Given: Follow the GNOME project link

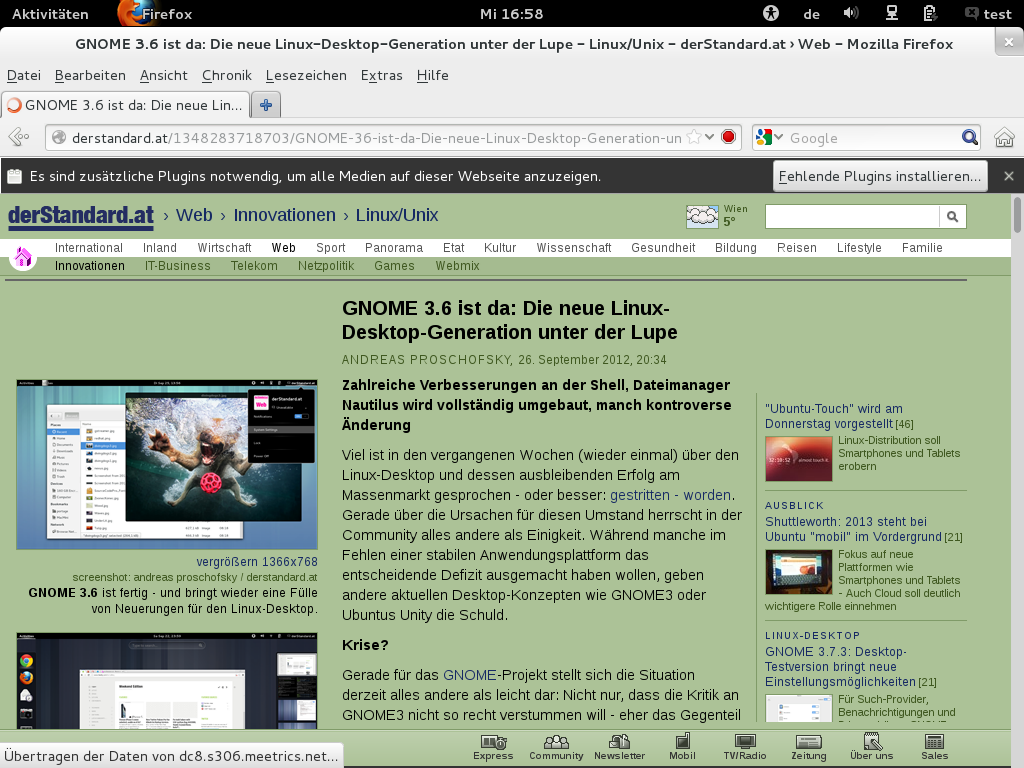Looking at the screenshot, I should tap(470, 675).
